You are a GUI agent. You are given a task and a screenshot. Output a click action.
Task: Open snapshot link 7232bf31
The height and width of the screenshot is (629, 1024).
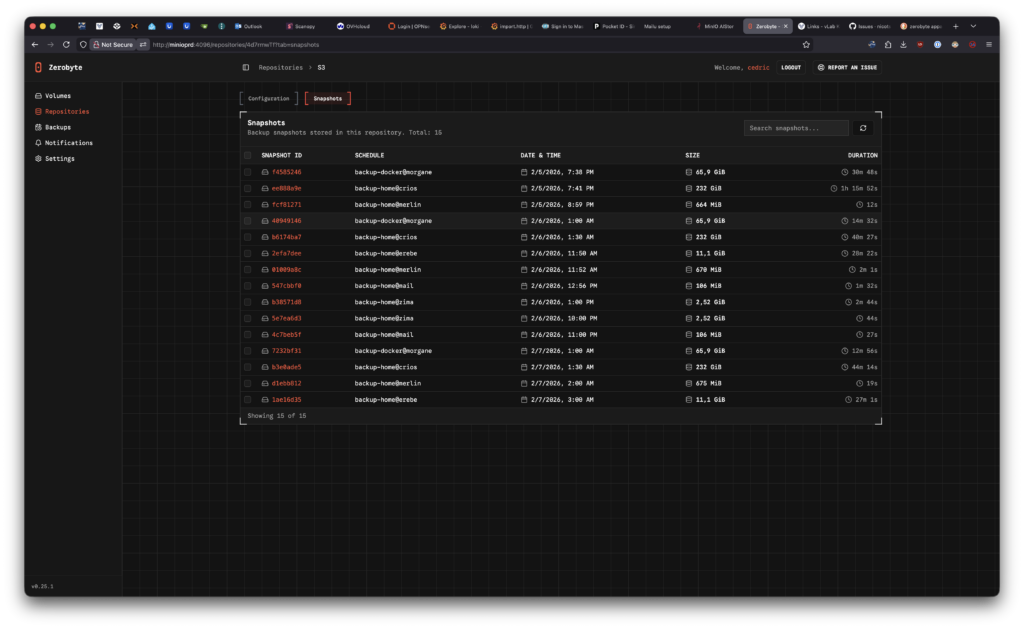(286, 351)
